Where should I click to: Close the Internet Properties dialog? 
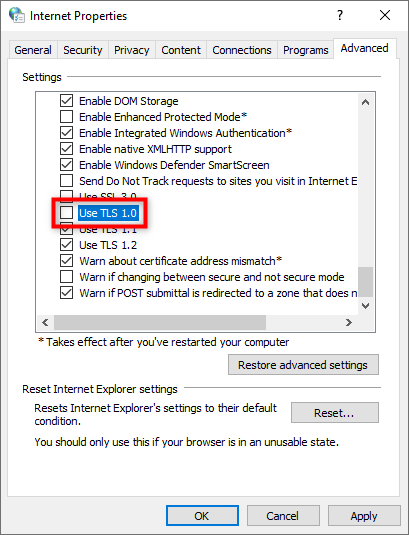(x=385, y=15)
